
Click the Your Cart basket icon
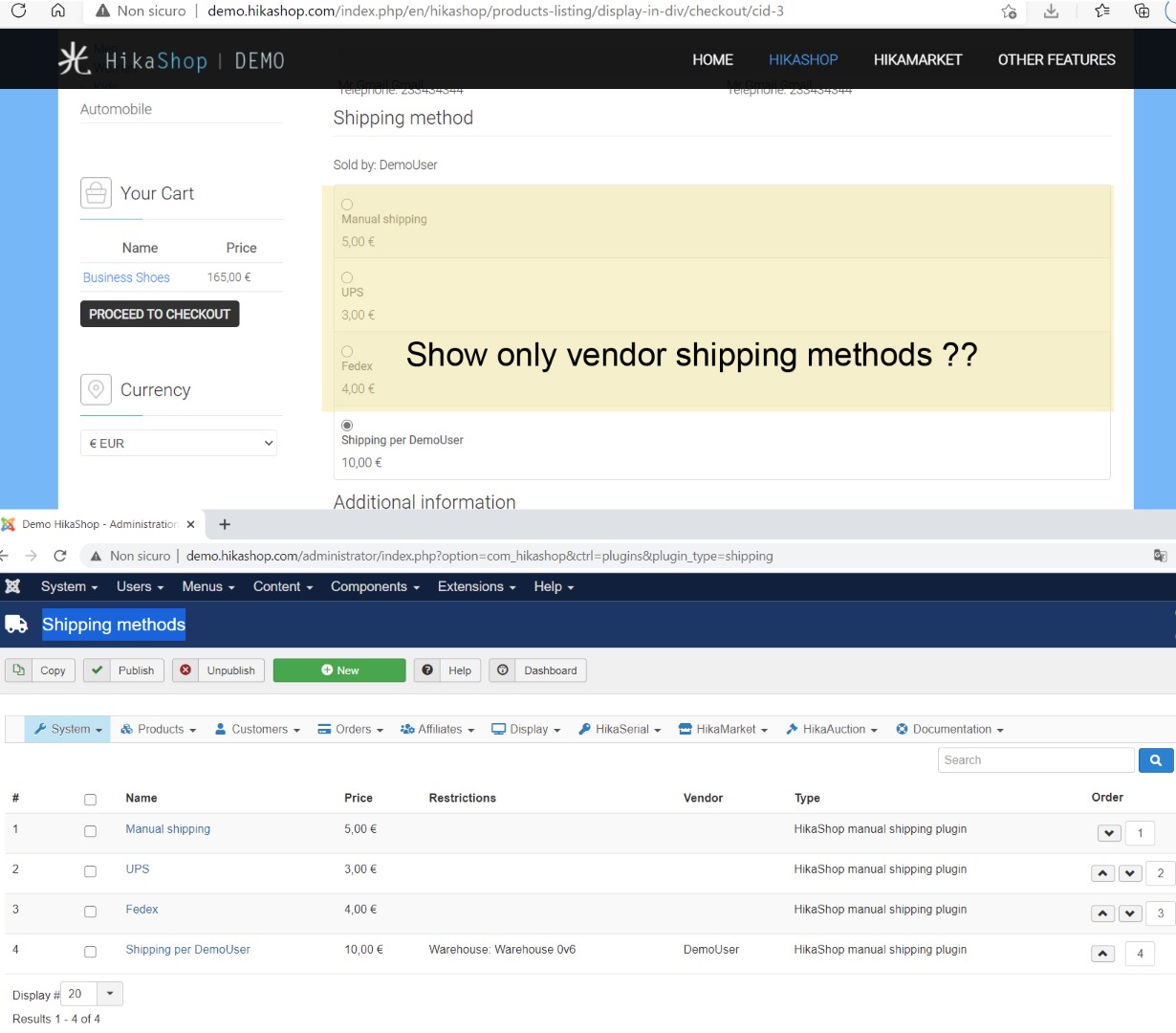tap(96, 193)
